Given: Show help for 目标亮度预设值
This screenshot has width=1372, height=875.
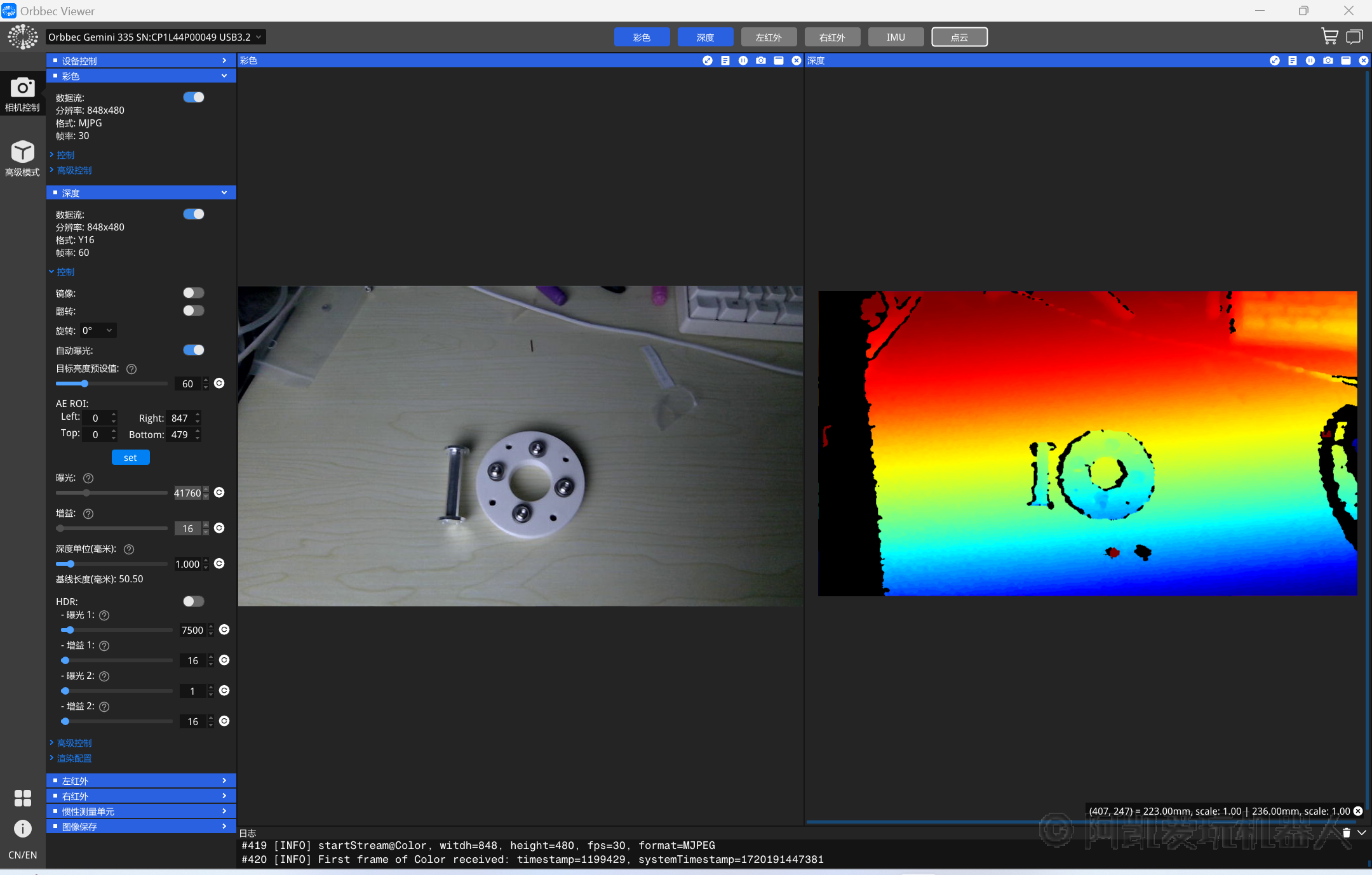Looking at the screenshot, I should (x=131, y=369).
